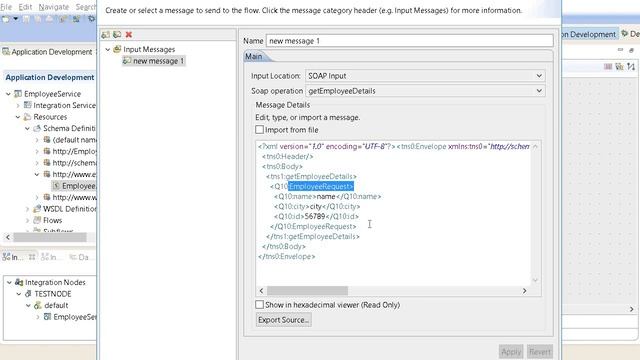The height and width of the screenshot is (360, 640).
Task: Click the TESTNODE node icon
Action: (28, 294)
